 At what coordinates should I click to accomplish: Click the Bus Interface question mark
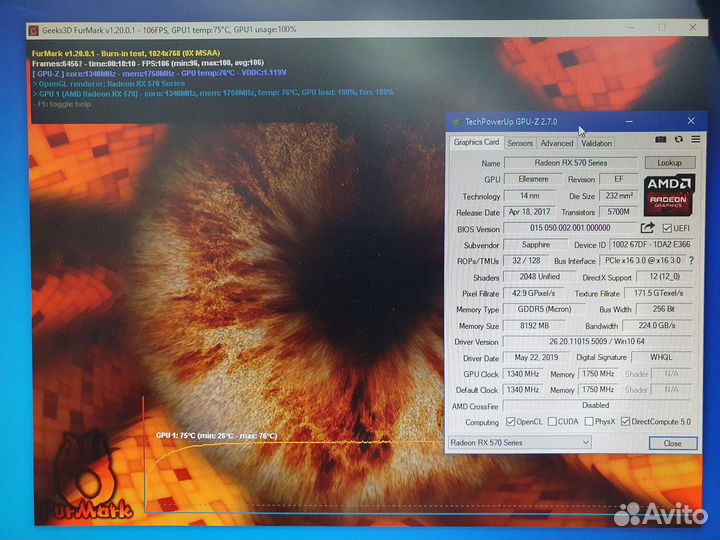[x=691, y=260]
